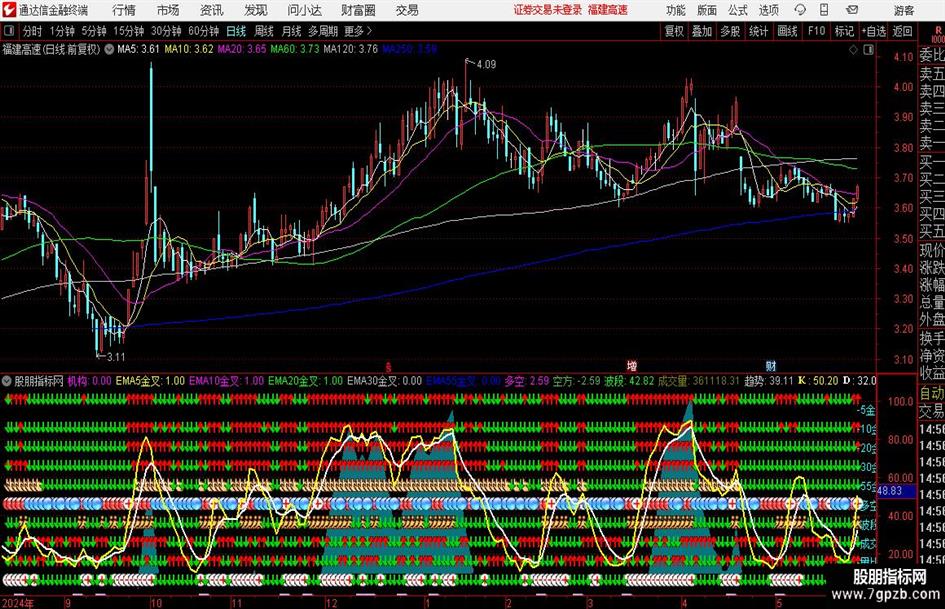Open the 多周期 multi-period view
The width and height of the screenshot is (945, 609).
pyautogui.click(x=323, y=31)
